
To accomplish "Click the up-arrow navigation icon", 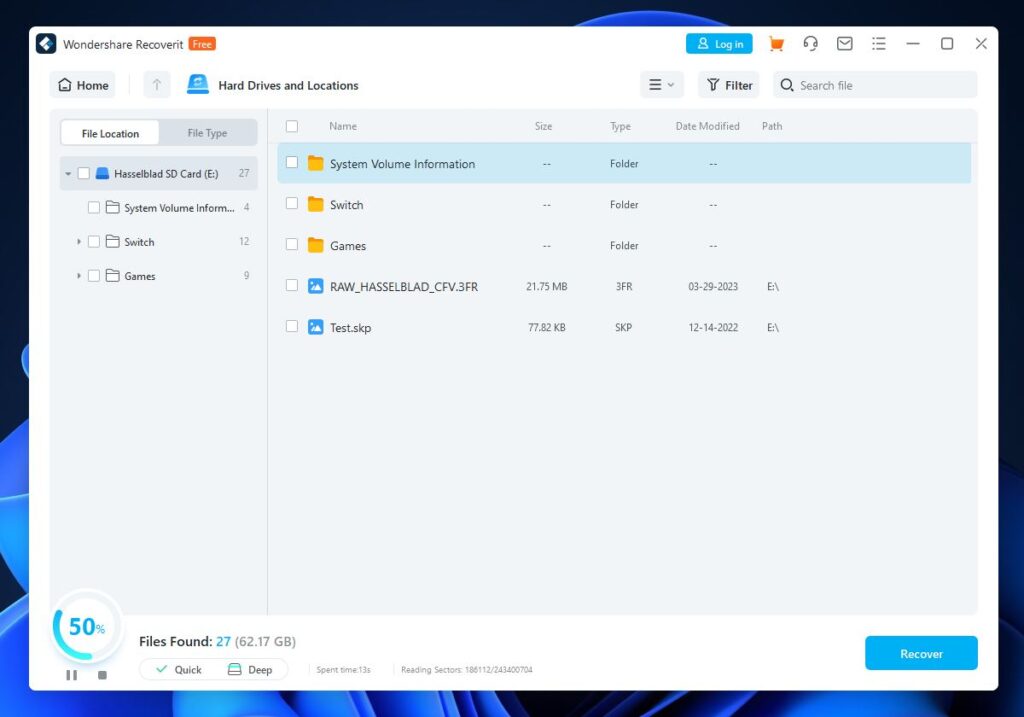I will click(x=157, y=85).
